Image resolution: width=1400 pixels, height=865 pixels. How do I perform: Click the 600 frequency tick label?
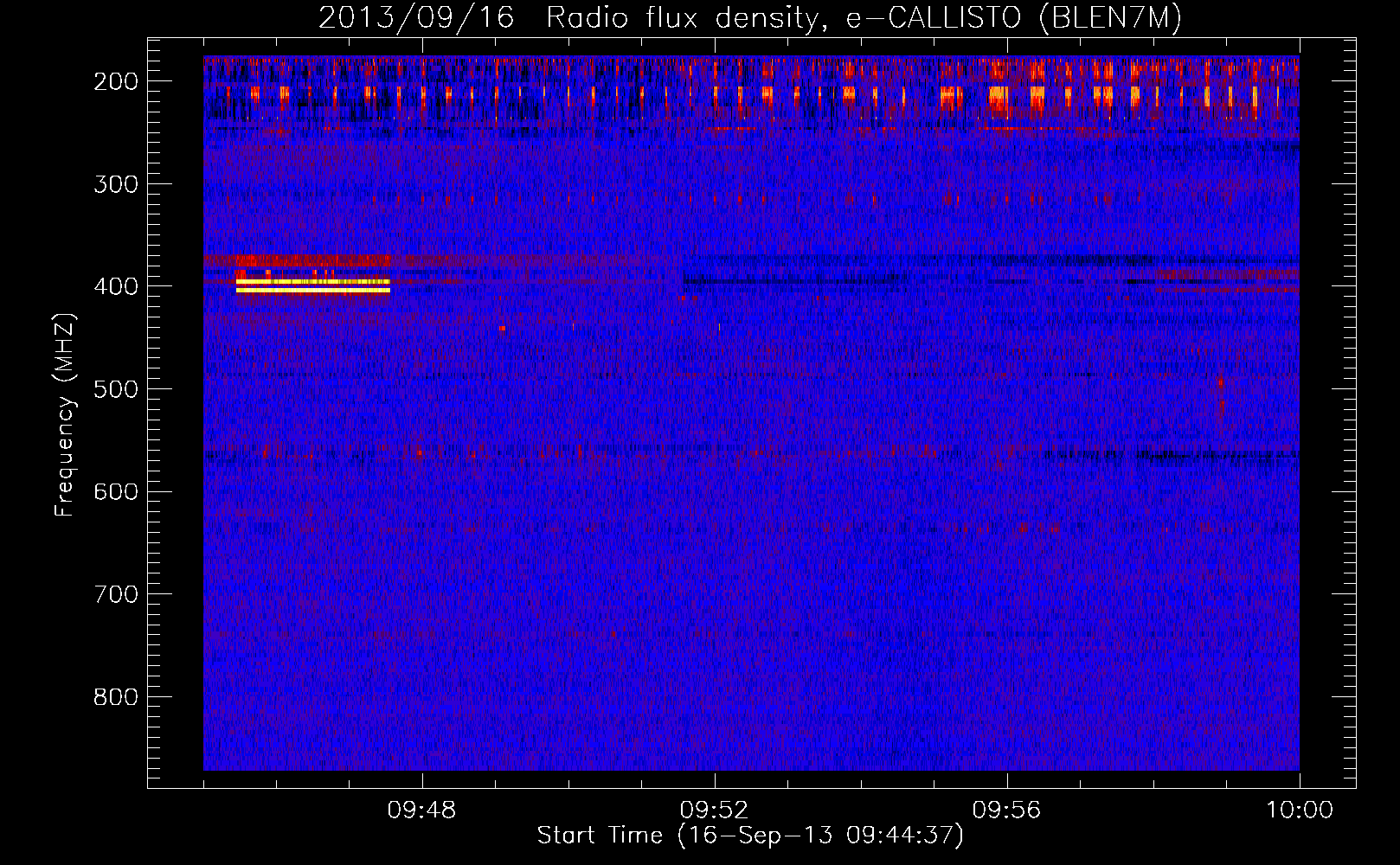pyautogui.click(x=116, y=491)
